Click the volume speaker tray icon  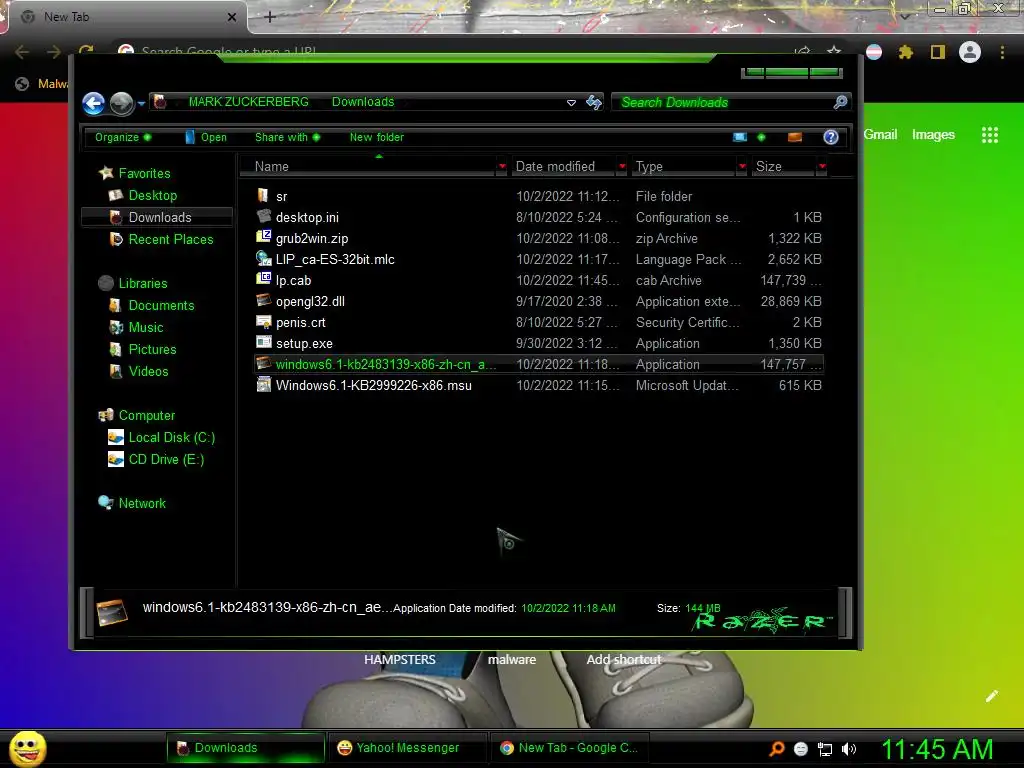(849, 749)
